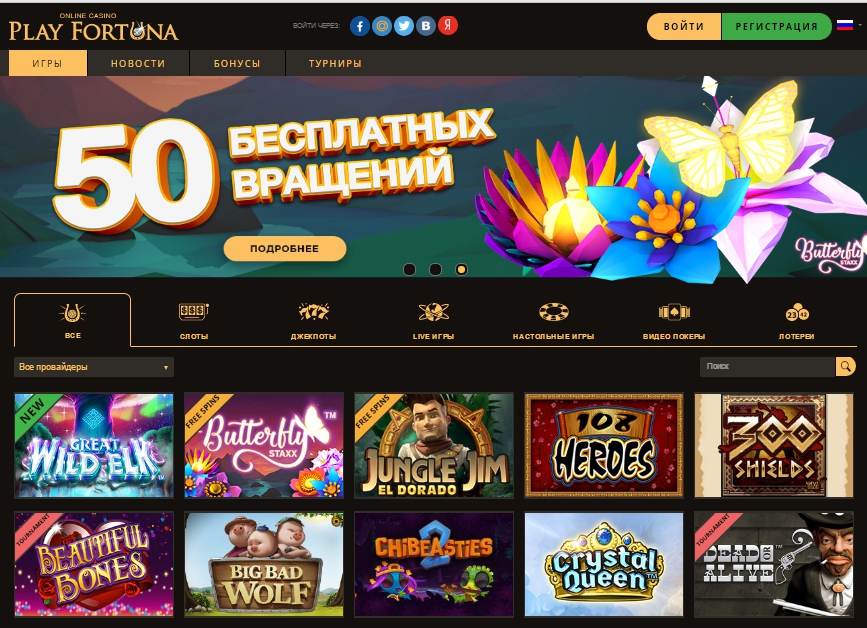Log in using the VK icon
Screen dimensions: 867x628
[426, 26]
